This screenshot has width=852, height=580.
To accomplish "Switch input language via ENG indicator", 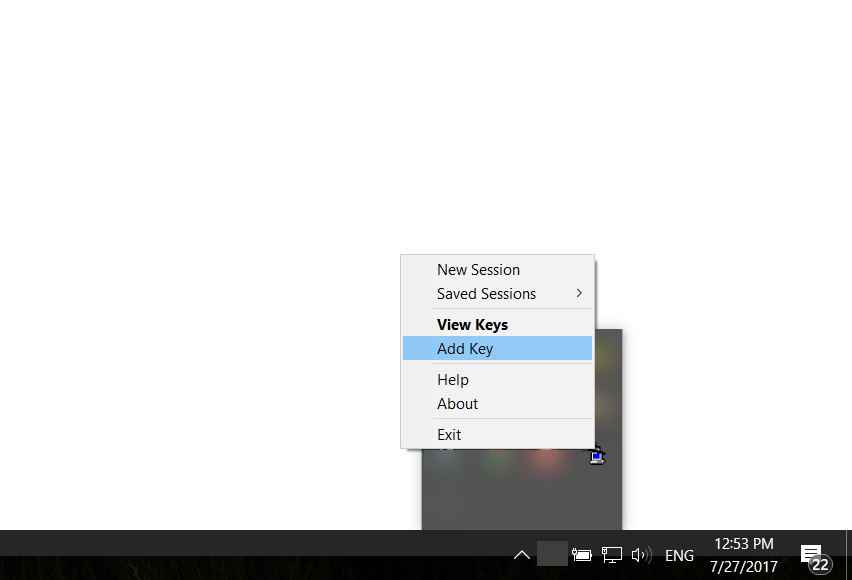I will point(679,556).
